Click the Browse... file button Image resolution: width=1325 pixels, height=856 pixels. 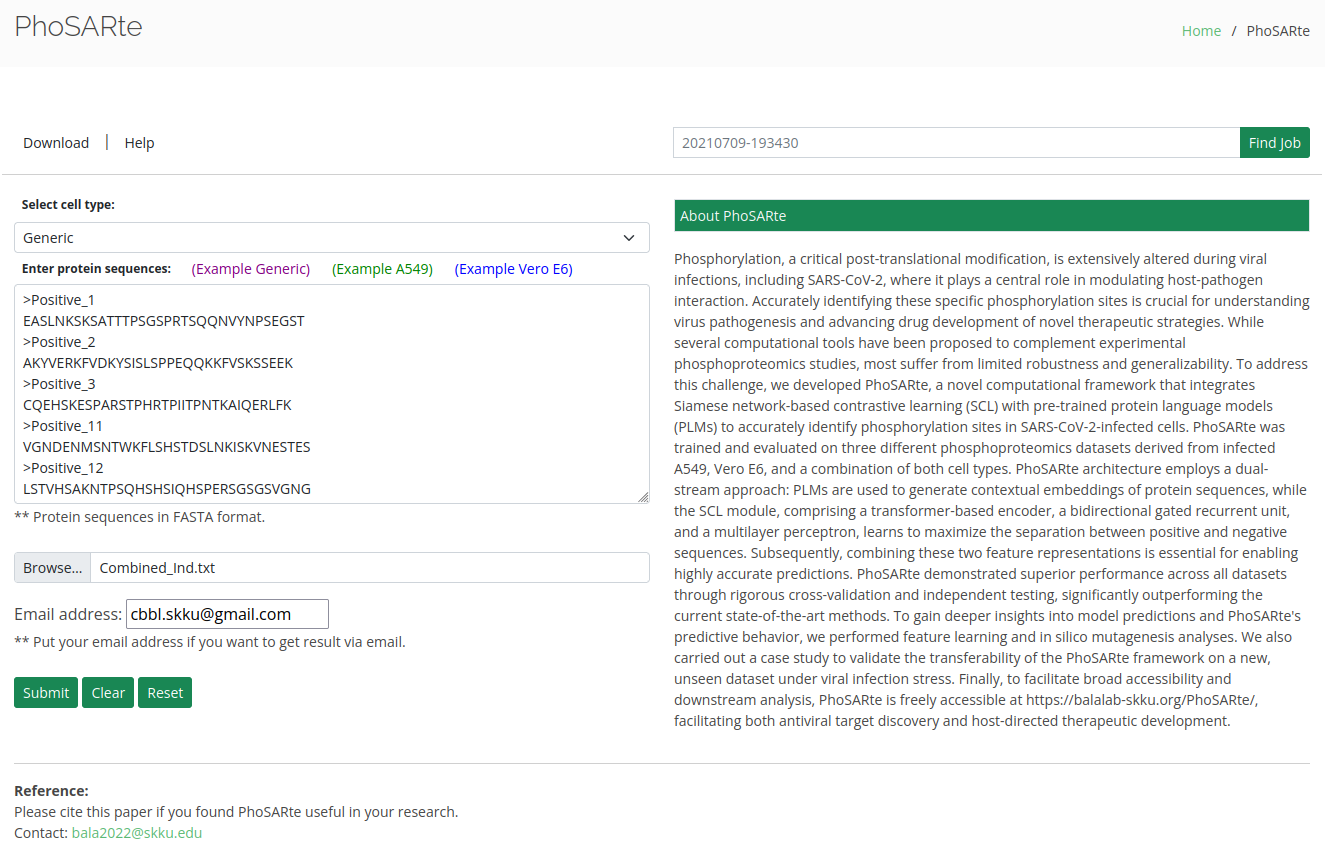pos(53,568)
